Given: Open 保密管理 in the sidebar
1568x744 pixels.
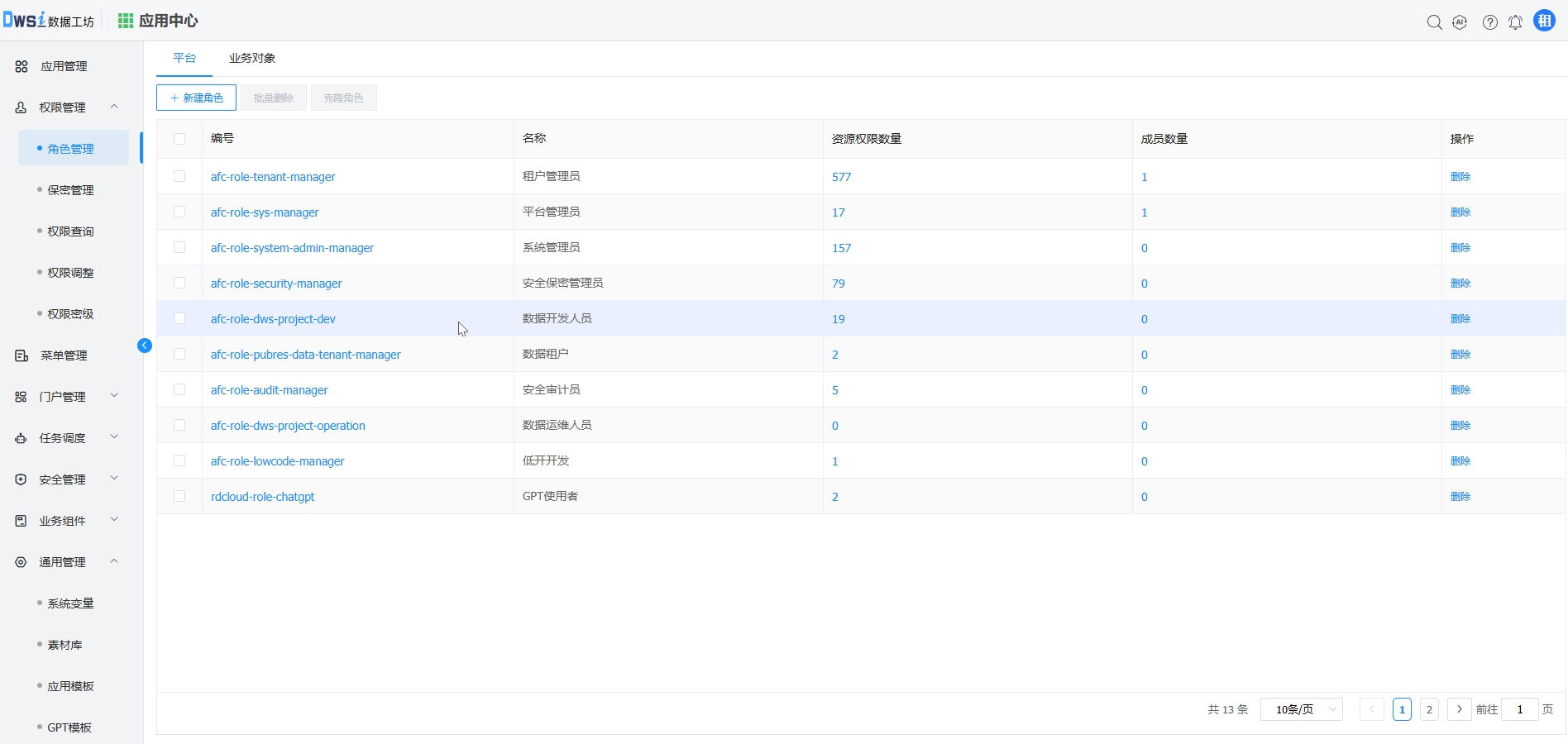Looking at the screenshot, I should pos(70,190).
